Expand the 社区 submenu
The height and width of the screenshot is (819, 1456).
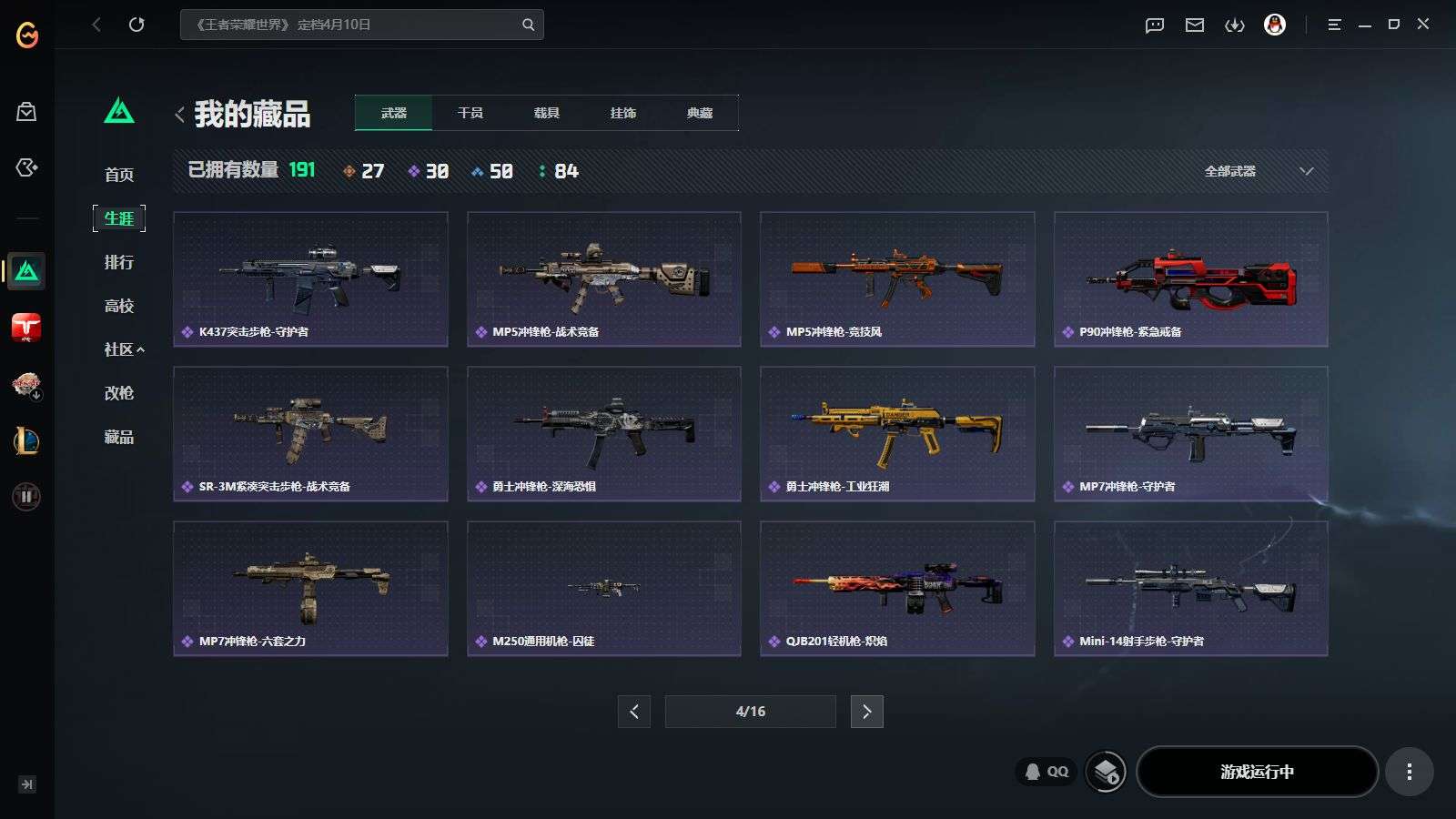(124, 349)
